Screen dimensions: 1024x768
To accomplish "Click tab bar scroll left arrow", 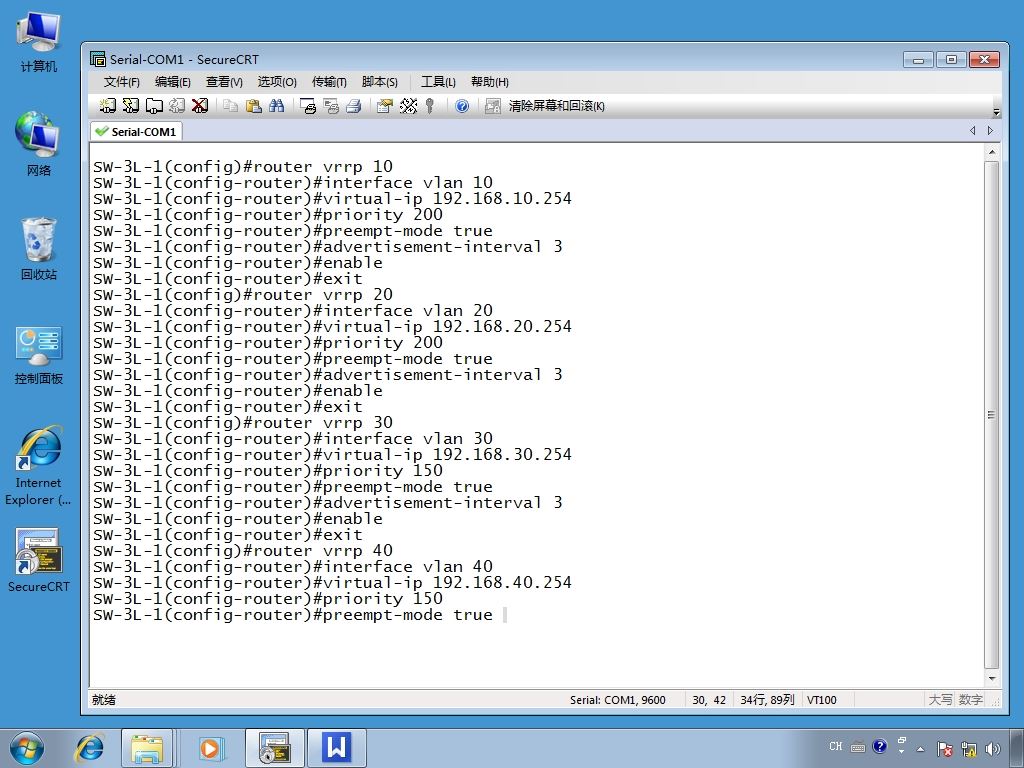I will tap(973, 131).
